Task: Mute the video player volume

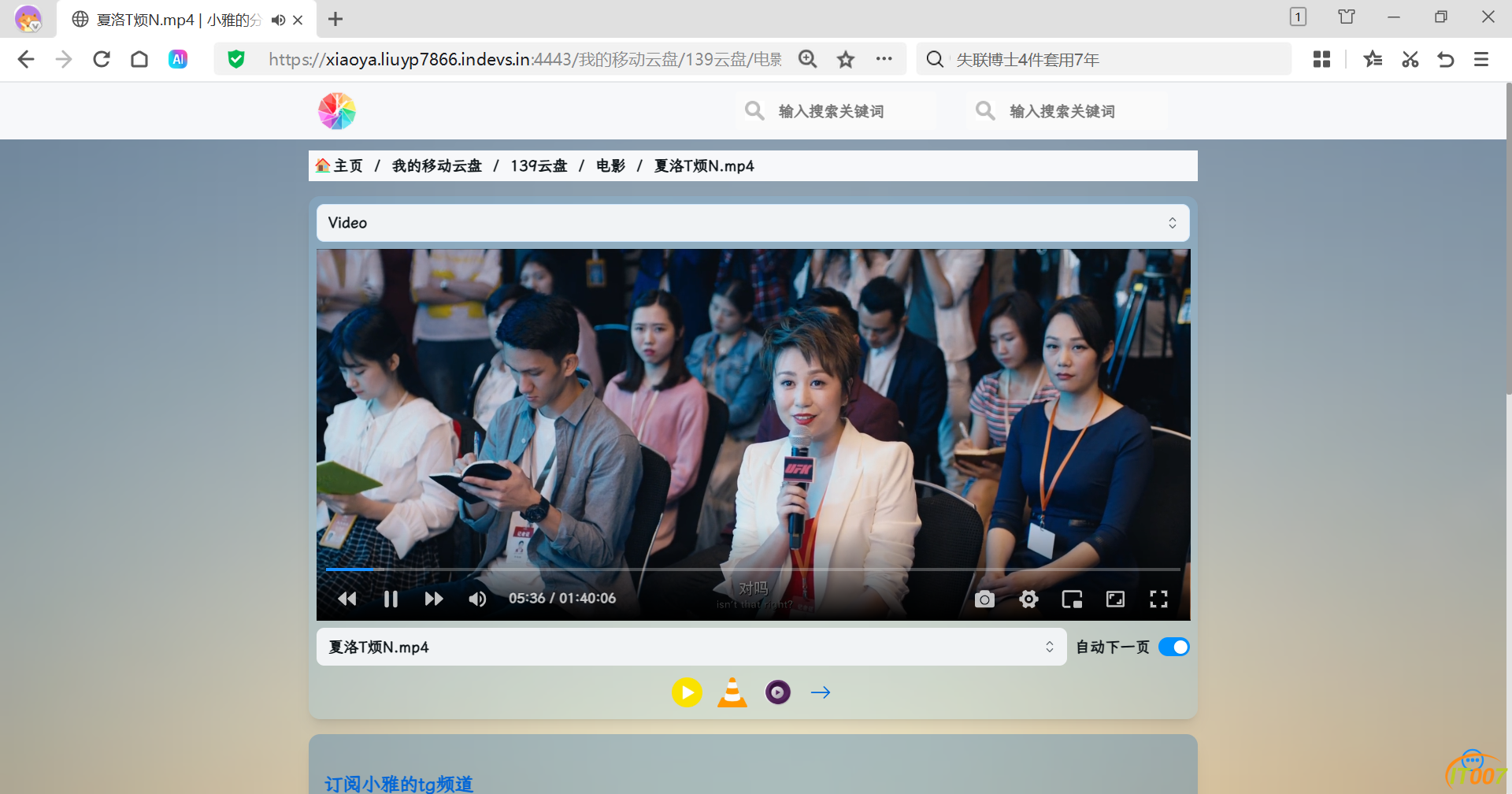Action: (477, 599)
